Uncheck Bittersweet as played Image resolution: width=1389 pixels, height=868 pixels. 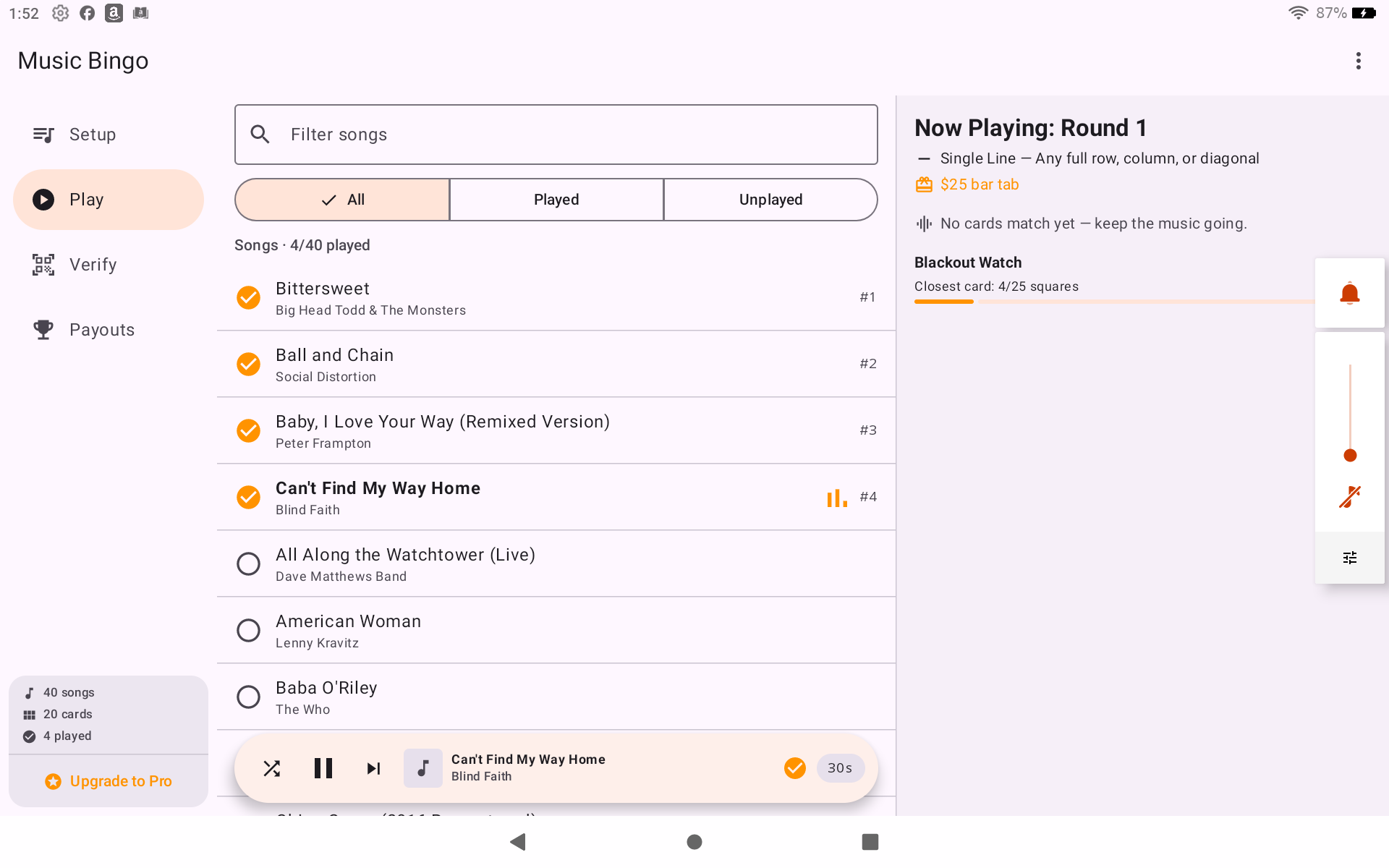pyautogui.click(x=249, y=297)
